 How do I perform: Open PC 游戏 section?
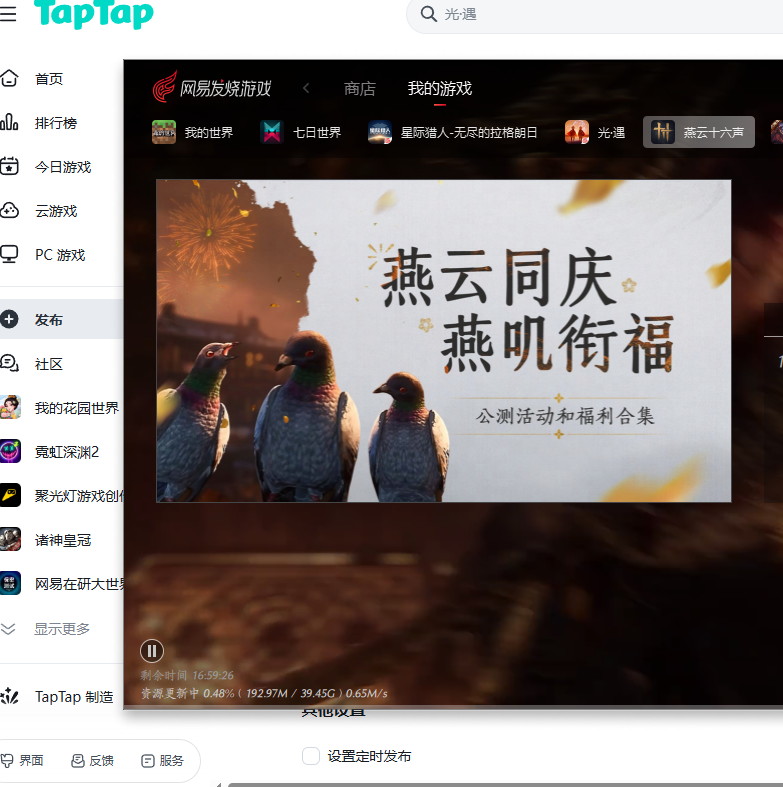click(x=60, y=255)
